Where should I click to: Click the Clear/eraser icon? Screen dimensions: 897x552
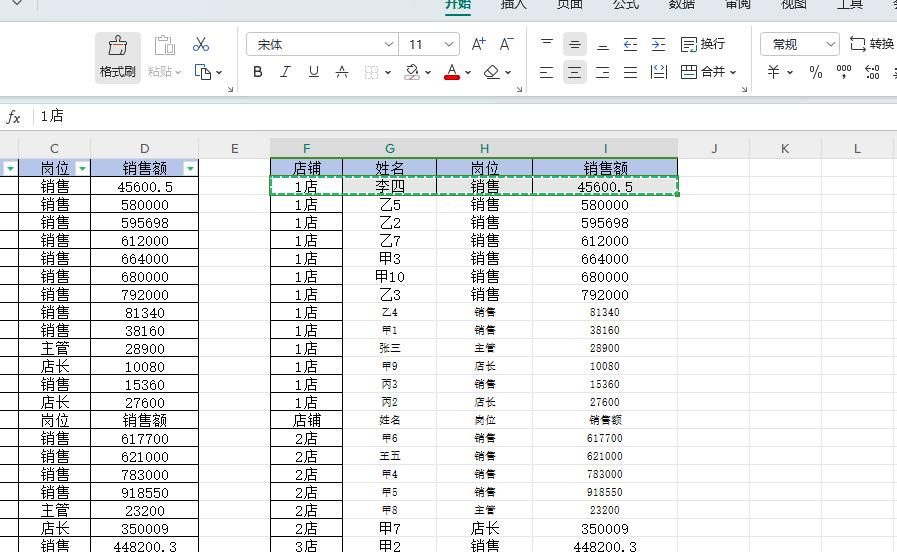click(x=491, y=72)
